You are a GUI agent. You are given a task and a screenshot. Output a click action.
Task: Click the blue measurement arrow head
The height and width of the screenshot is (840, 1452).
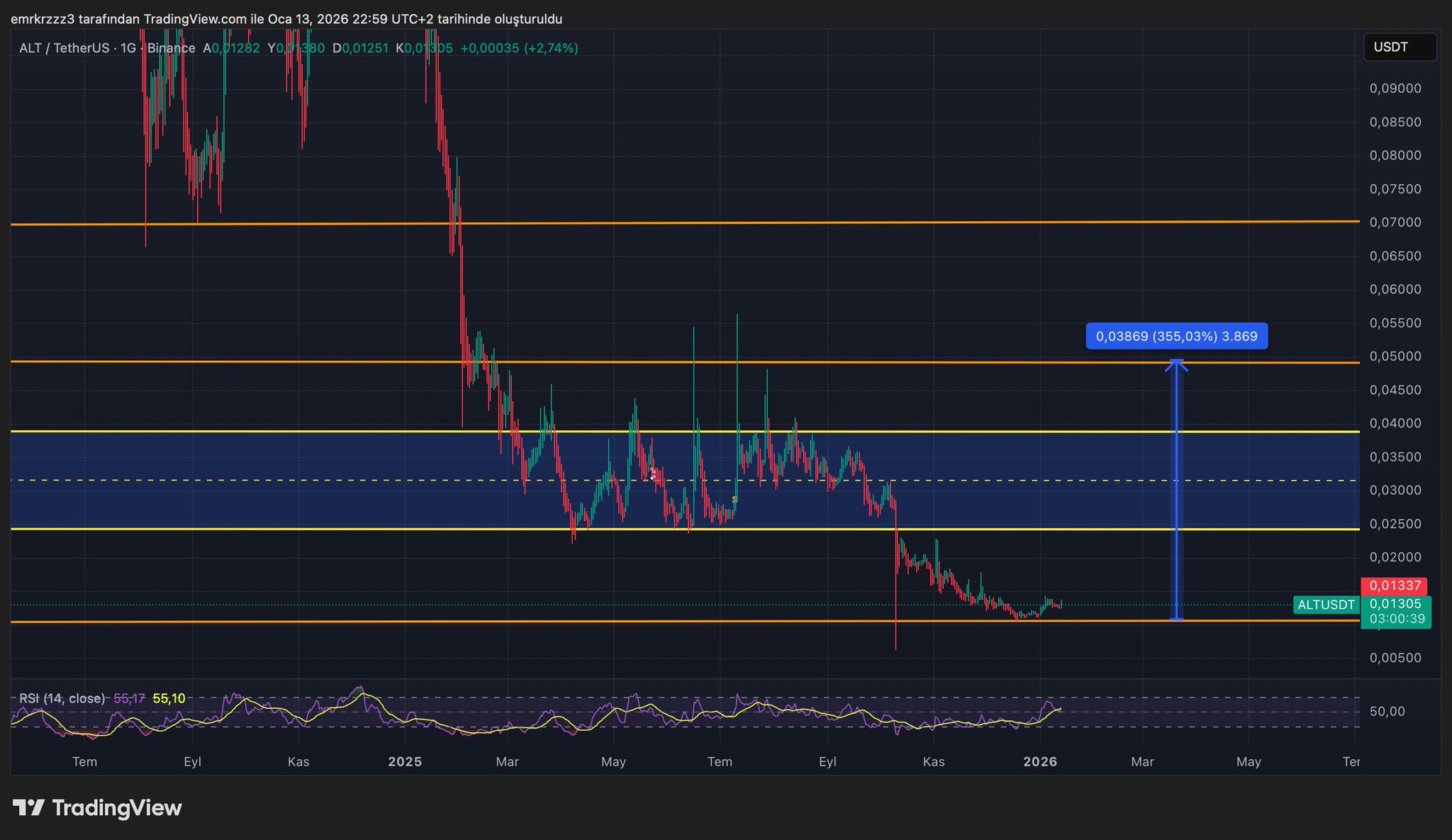pyautogui.click(x=1176, y=364)
